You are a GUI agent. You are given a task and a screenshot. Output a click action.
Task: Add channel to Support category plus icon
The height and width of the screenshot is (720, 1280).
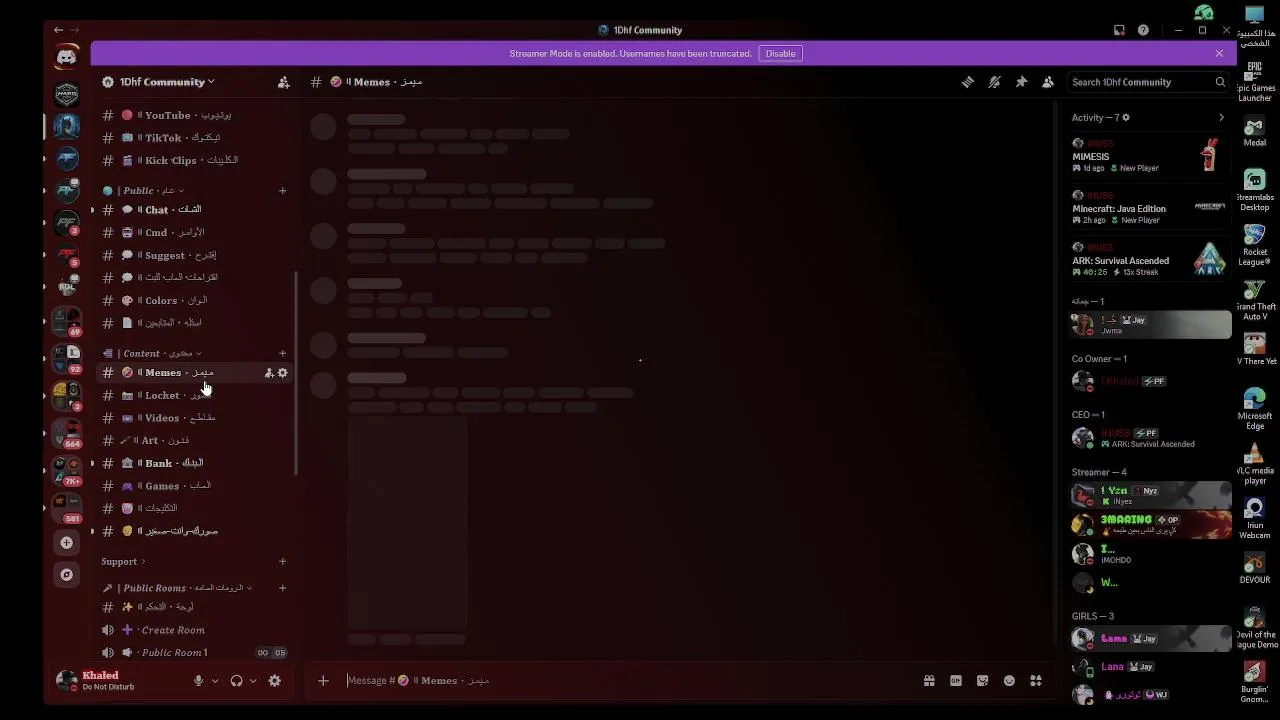click(x=283, y=562)
